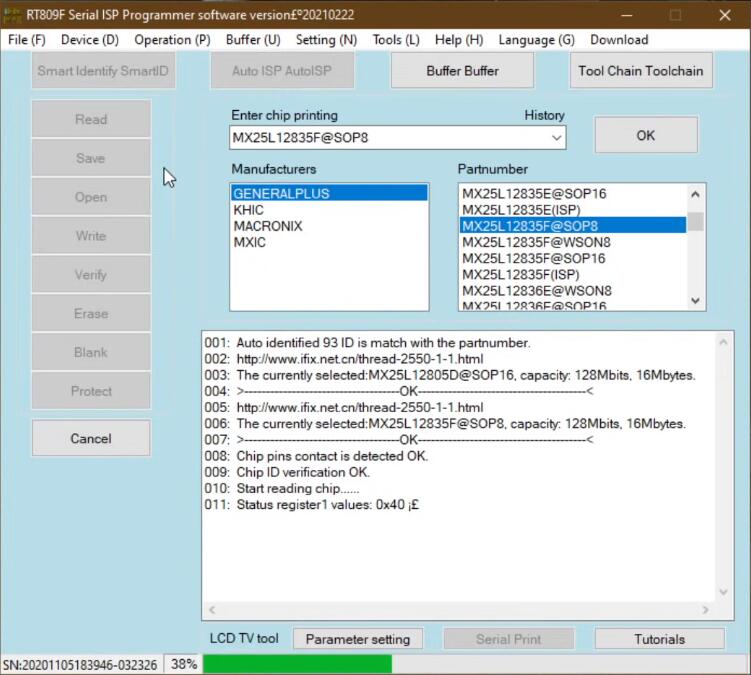Select MX25L12835F(ISP) part number

(573, 275)
